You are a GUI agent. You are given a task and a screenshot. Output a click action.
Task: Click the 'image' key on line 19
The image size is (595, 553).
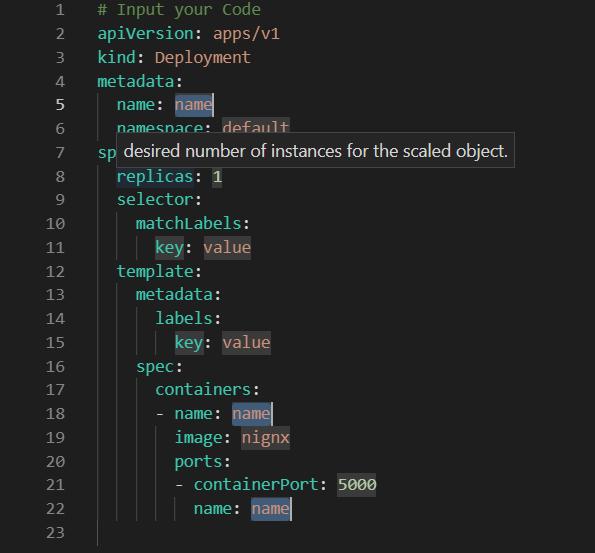coord(198,438)
